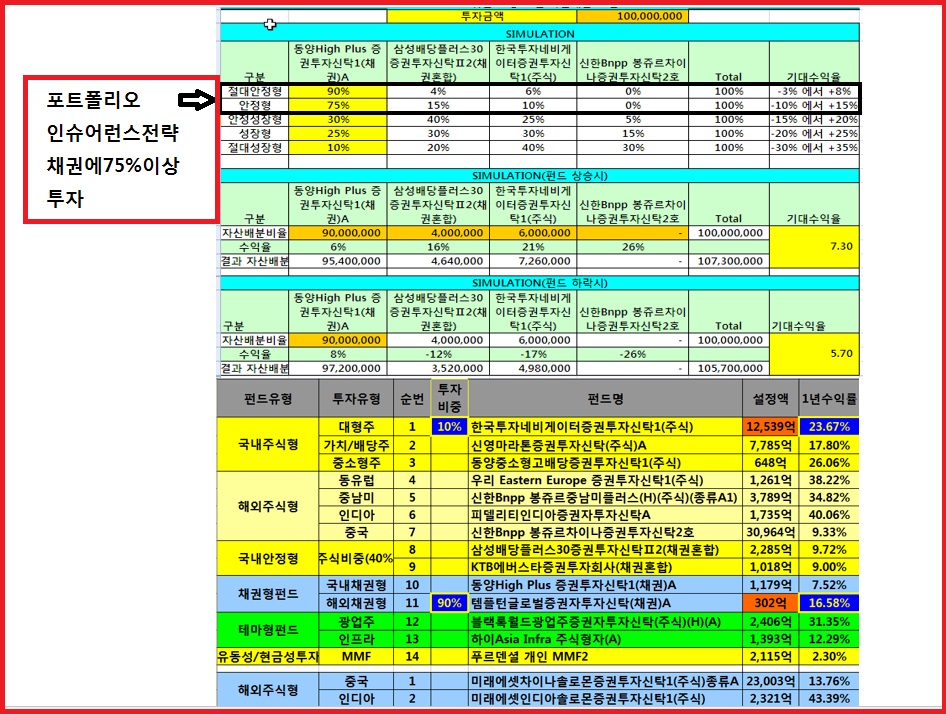Click the 90% cell in 절대안정형 row

click(x=338, y=91)
